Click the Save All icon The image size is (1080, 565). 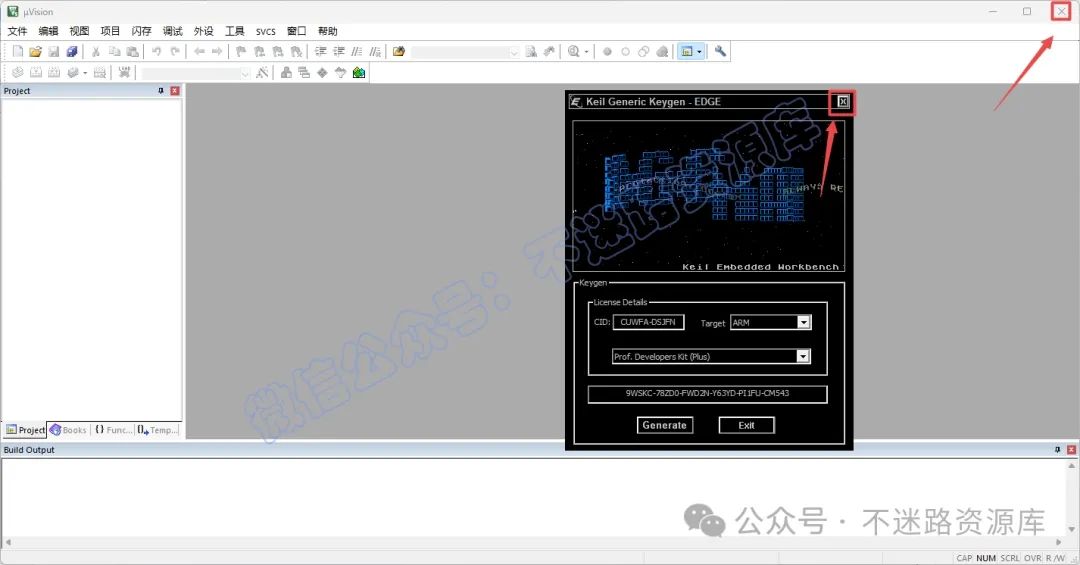tap(72, 51)
